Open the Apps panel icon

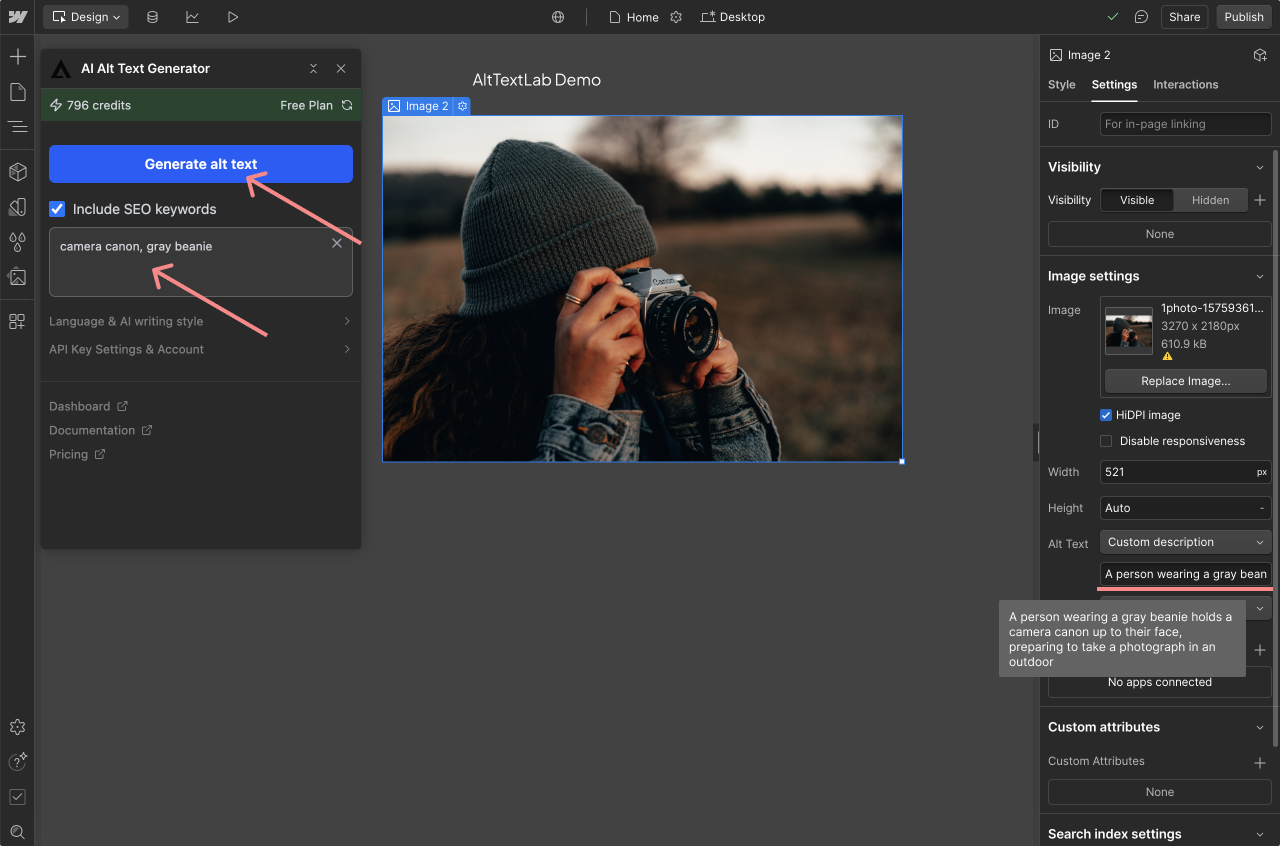click(x=17, y=322)
